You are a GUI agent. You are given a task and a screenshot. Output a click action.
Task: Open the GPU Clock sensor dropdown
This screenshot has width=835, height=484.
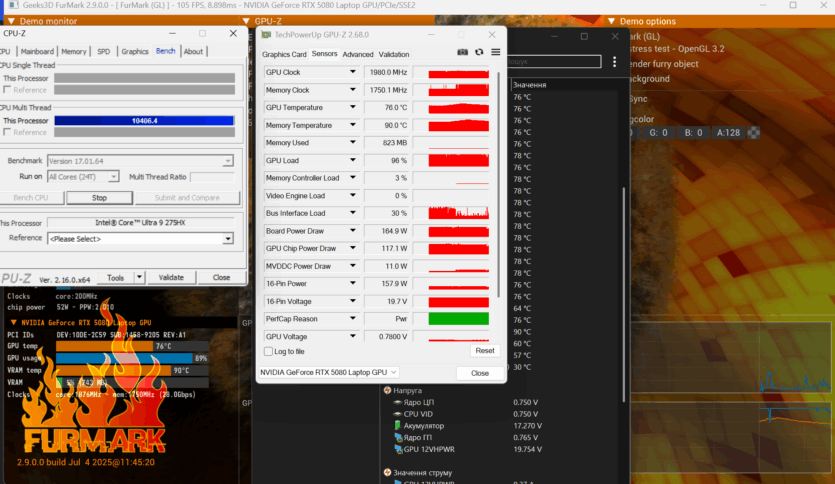point(352,73)
